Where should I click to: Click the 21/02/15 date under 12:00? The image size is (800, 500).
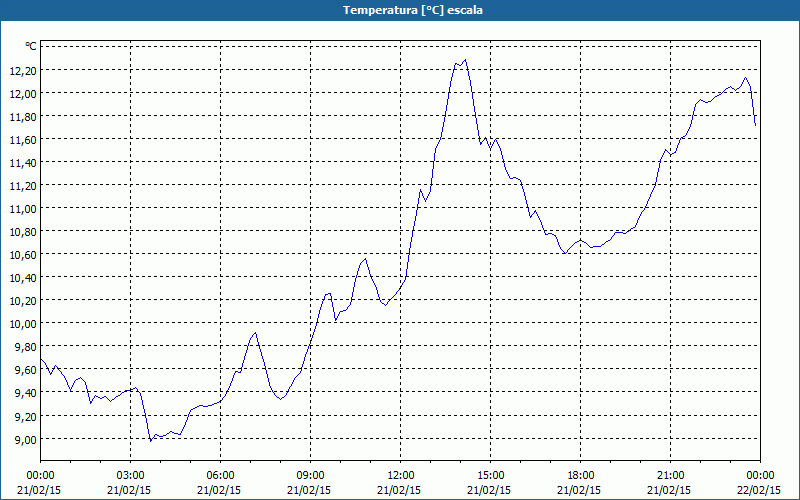(x=401, y=490)
